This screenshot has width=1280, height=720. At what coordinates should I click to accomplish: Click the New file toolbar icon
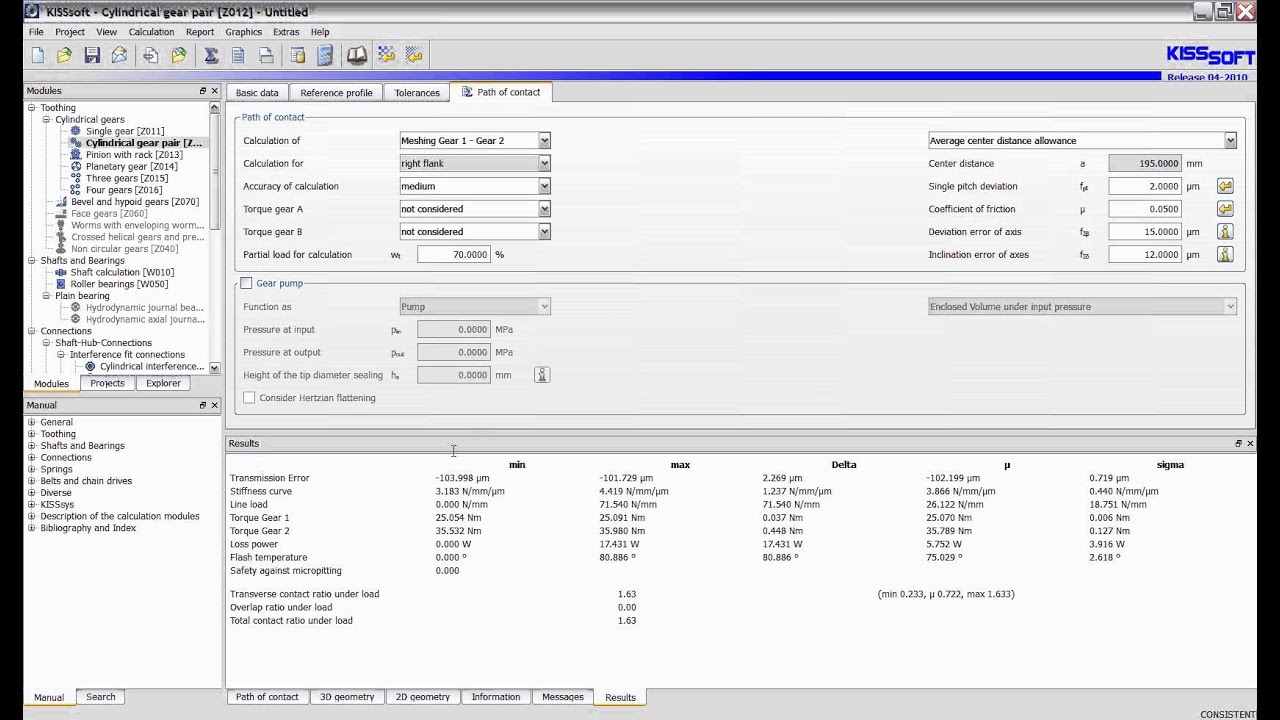click(37, 56)
